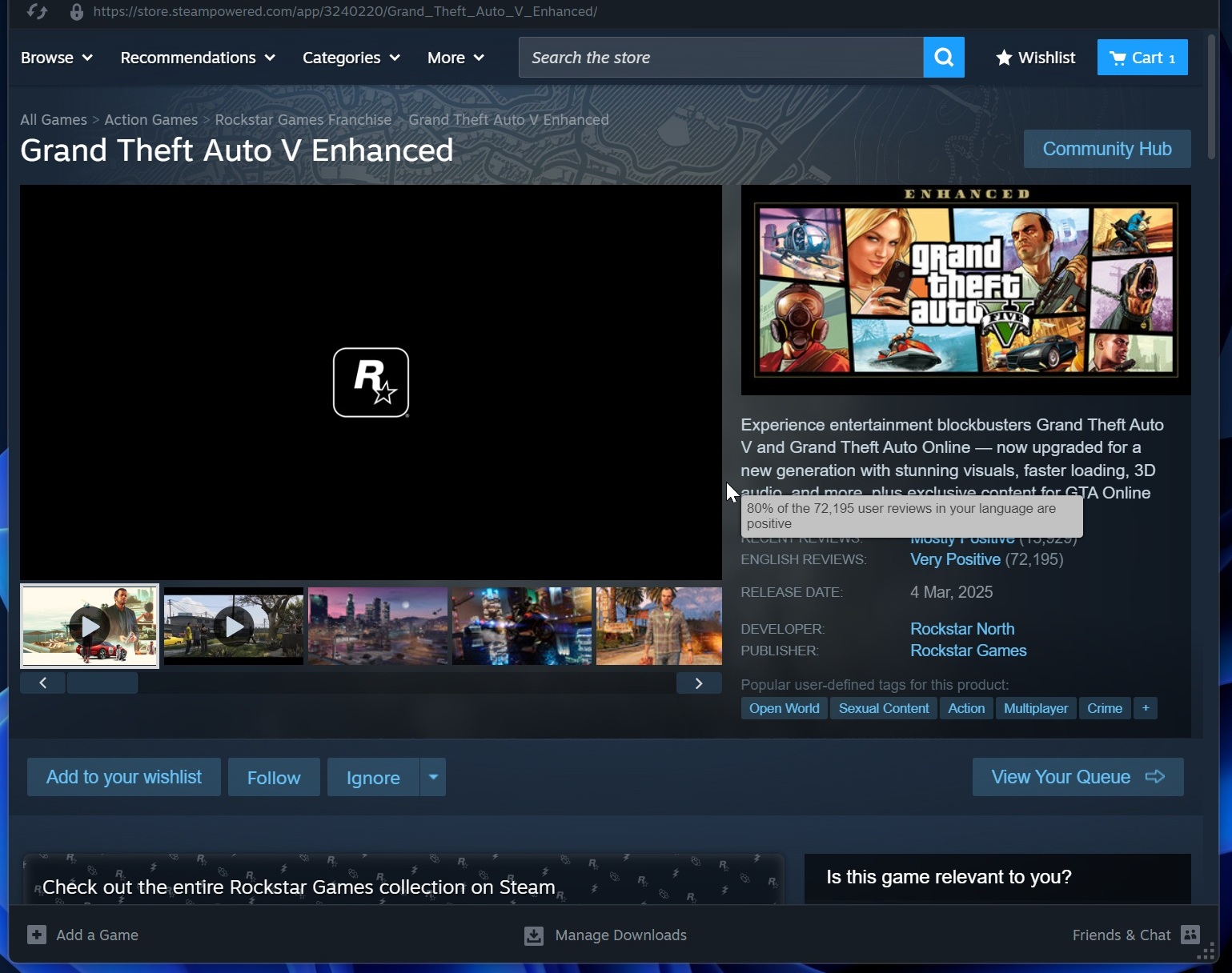The image size is (1232, 973).
Task: Click the plus button to add tags
Action: 1146,708
